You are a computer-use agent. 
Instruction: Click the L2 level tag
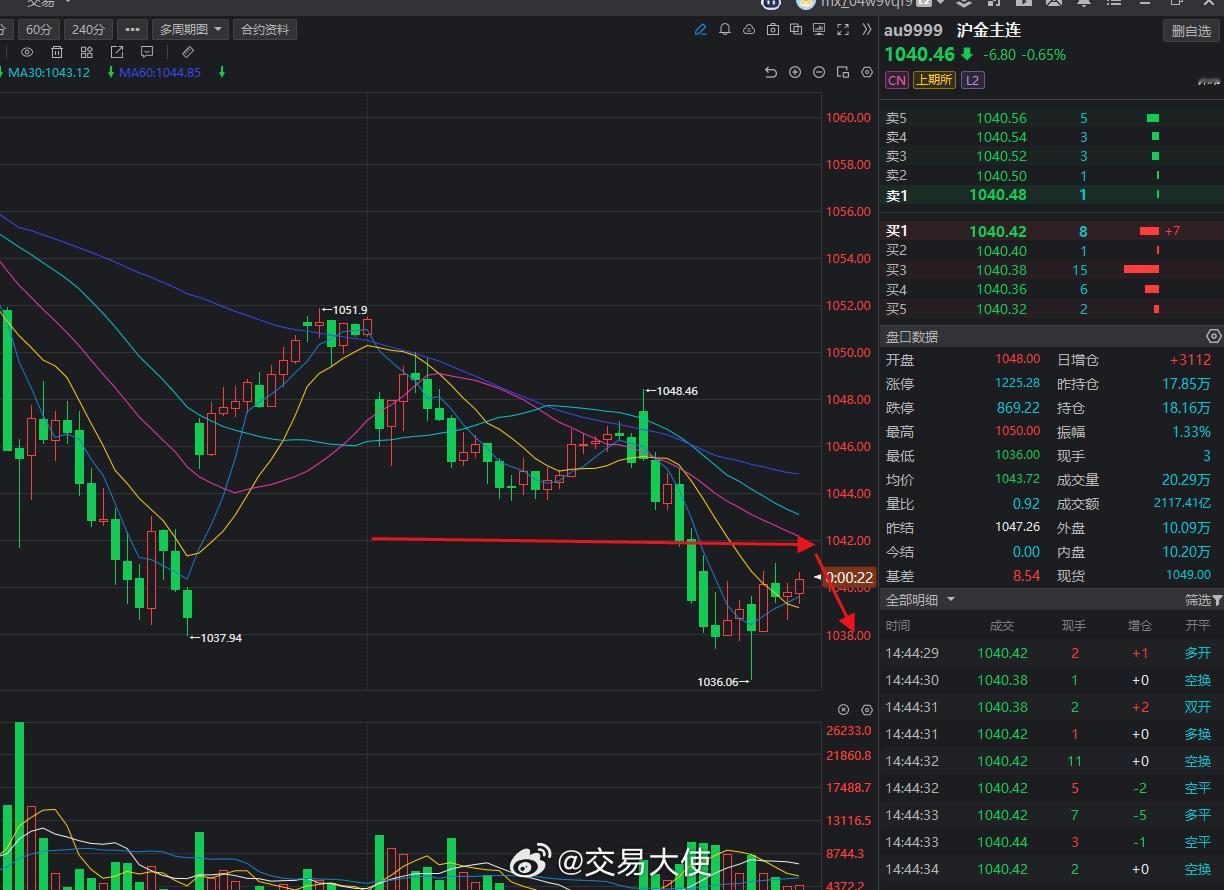tap(973, 80)
